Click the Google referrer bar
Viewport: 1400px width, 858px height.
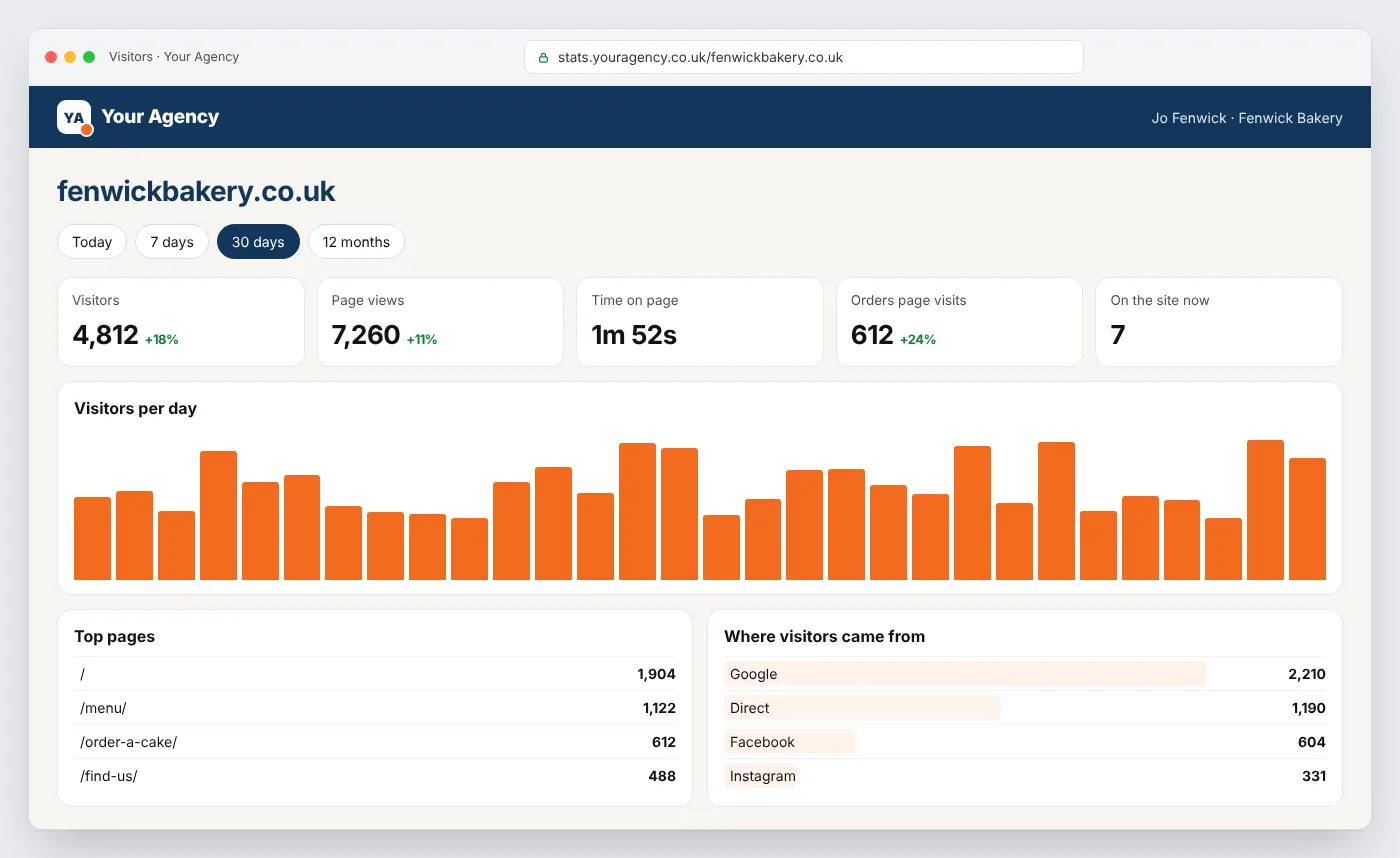(x=965, y=674)
